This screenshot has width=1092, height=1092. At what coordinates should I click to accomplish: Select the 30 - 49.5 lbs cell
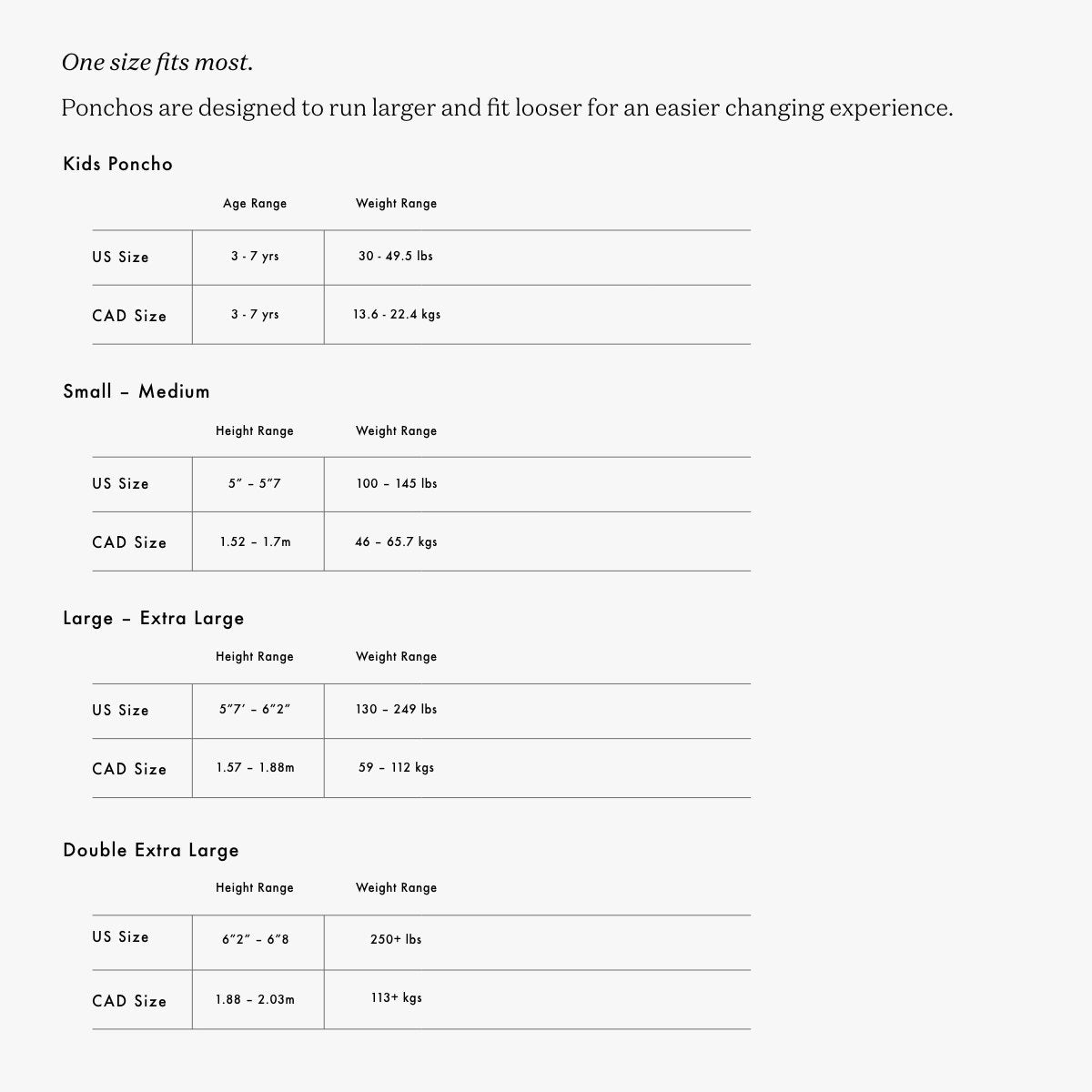click(x=396, y=257)
